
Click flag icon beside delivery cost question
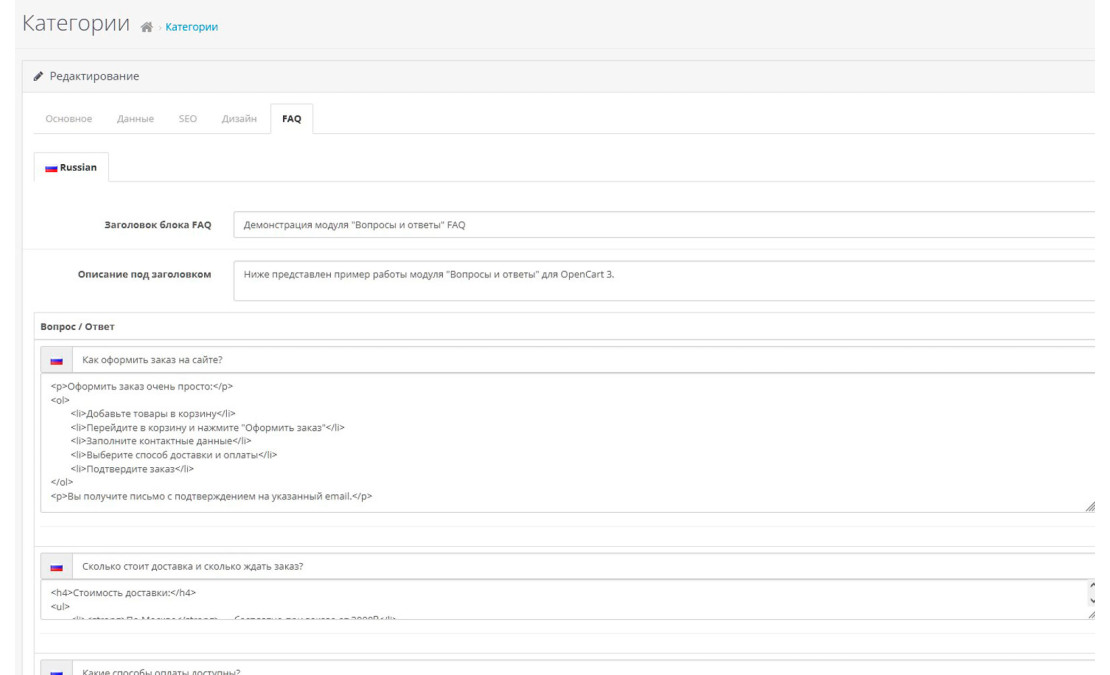tap(57, 567)
